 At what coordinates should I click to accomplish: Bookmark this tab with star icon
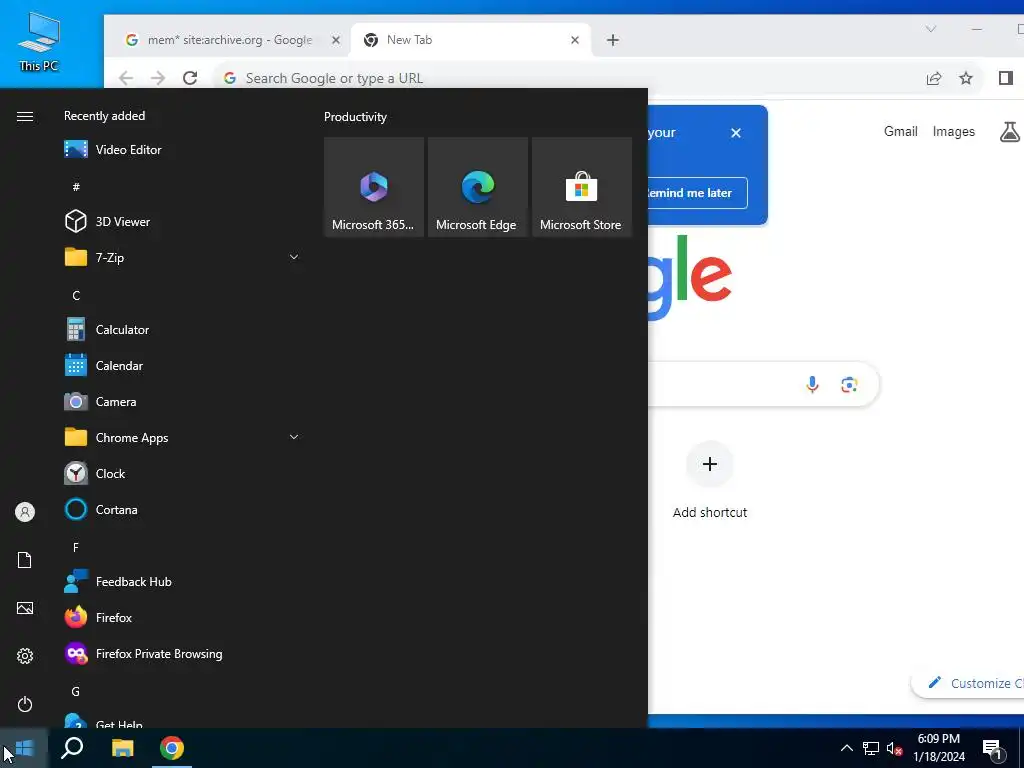(x=966, y=78)
